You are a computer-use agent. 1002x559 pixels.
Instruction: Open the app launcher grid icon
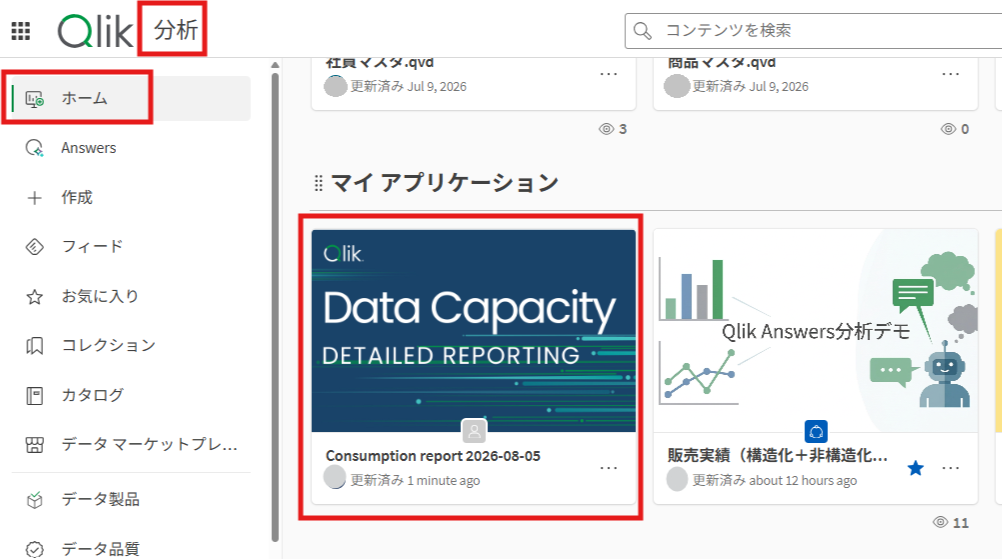point(20,30)
